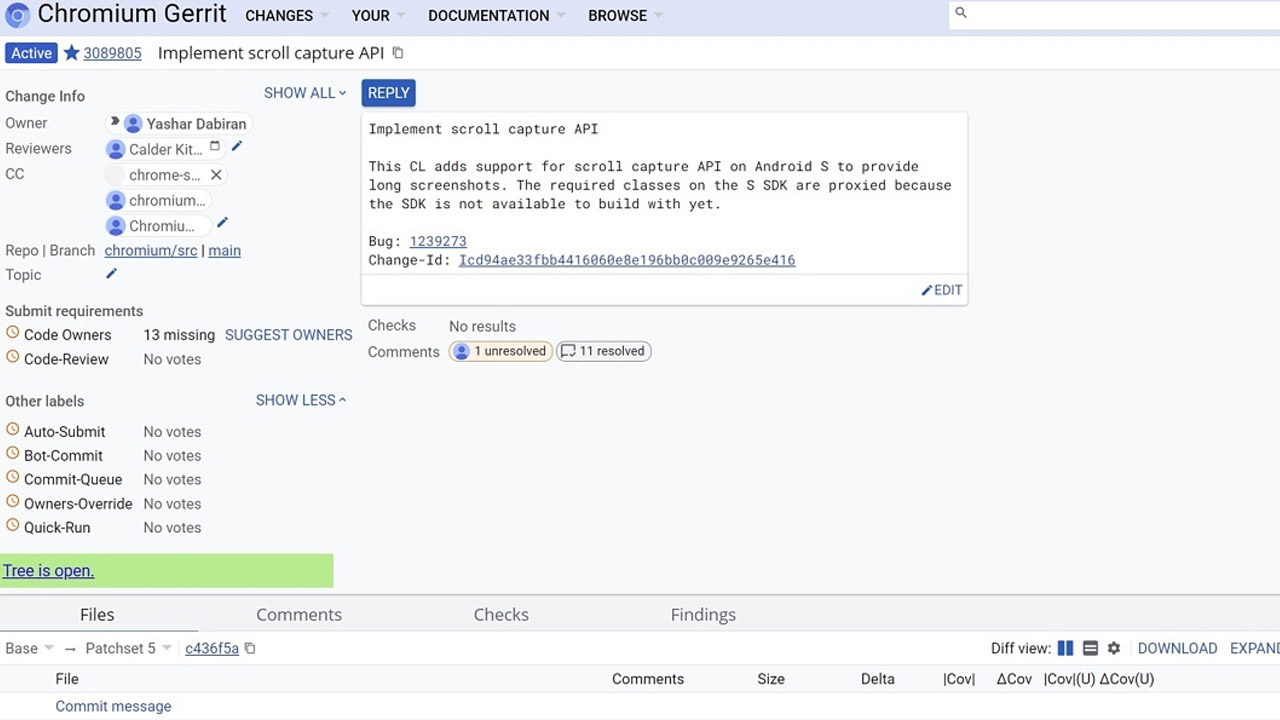Switch to the Files tab
This screenshot has width=1280, height=720.
click(x=97, y=614)
